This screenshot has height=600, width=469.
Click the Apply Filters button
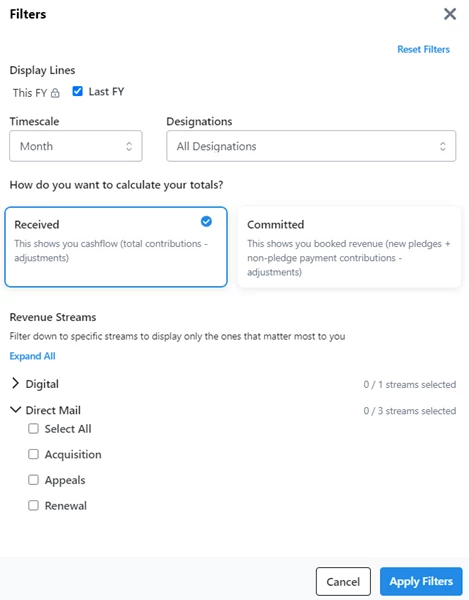[x=421, y=582]
